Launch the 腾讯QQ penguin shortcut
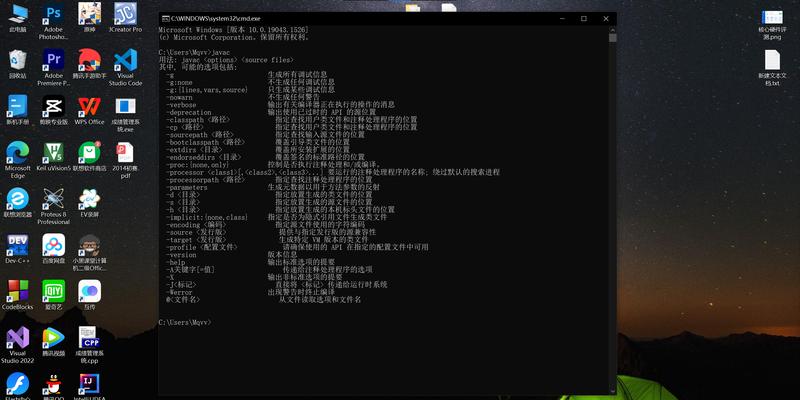The height and width of the screenshot is (400, 800). 53,385
